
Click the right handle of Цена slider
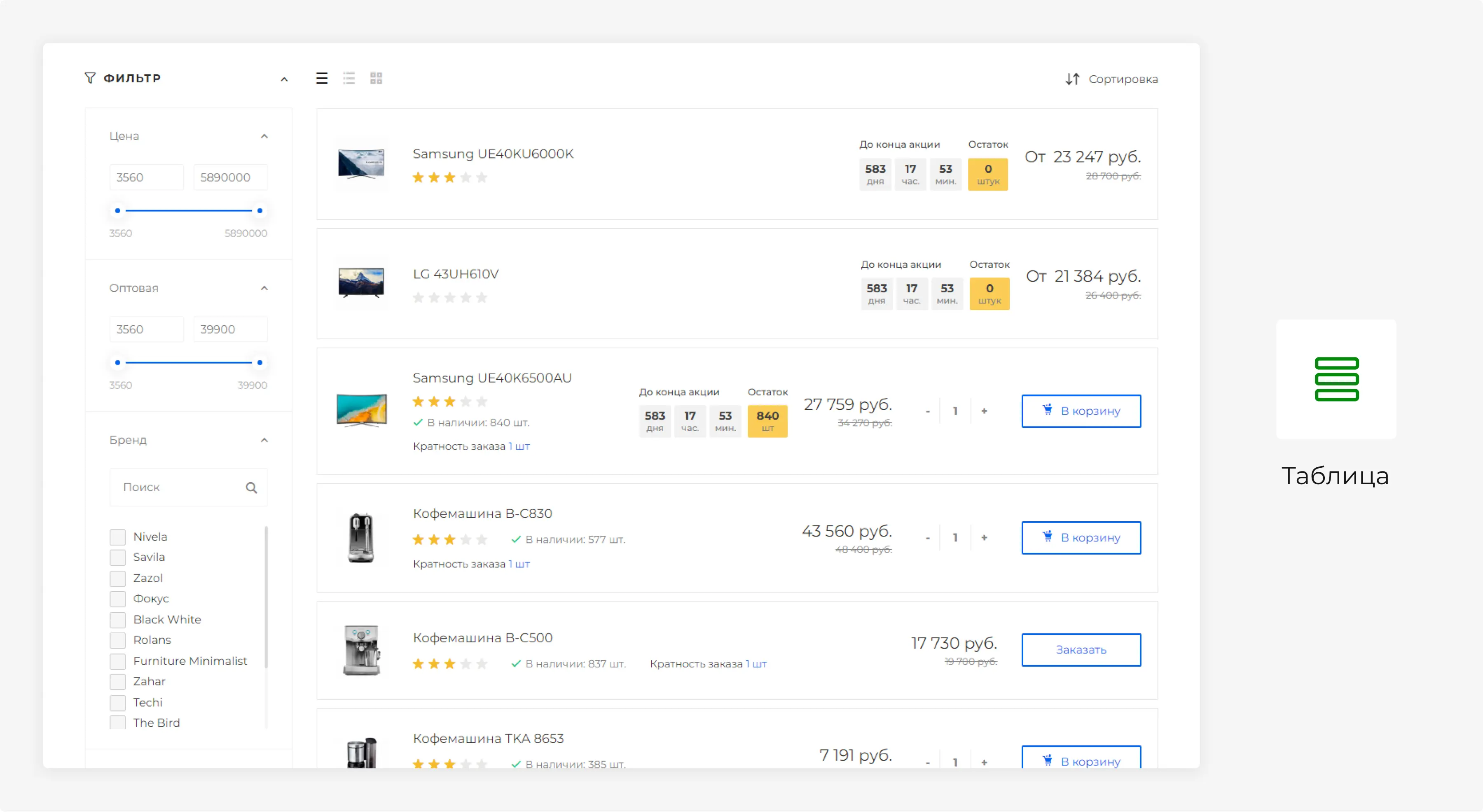[260, 211]
